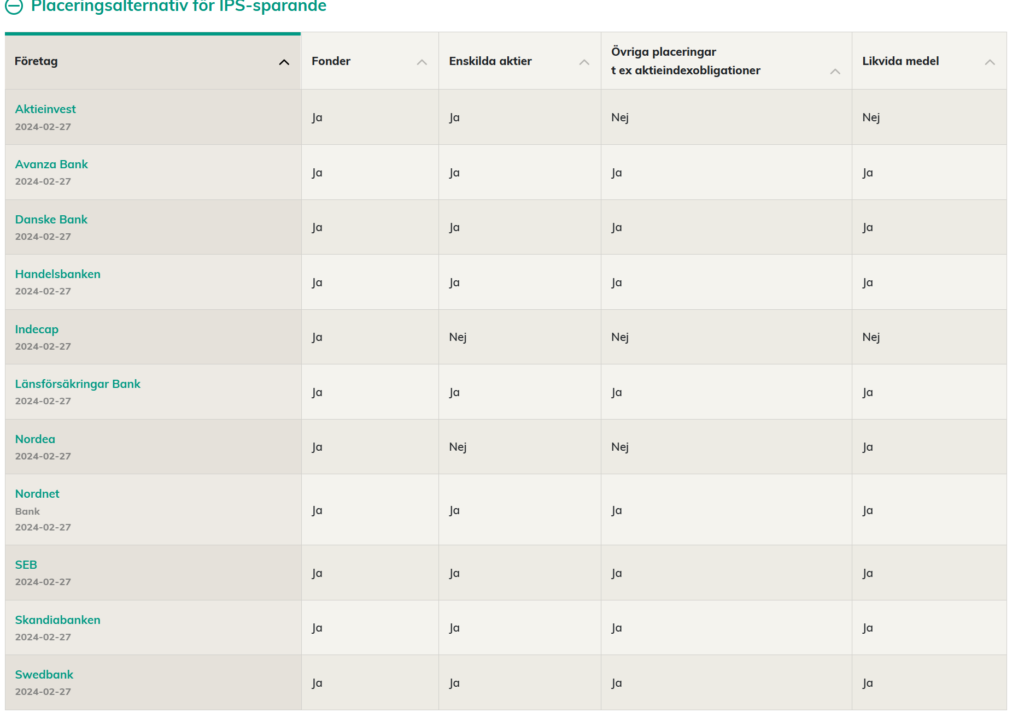Click sort arrow in Enskilda aktier header
The image size is (1024, 719).
click(584, 62)
